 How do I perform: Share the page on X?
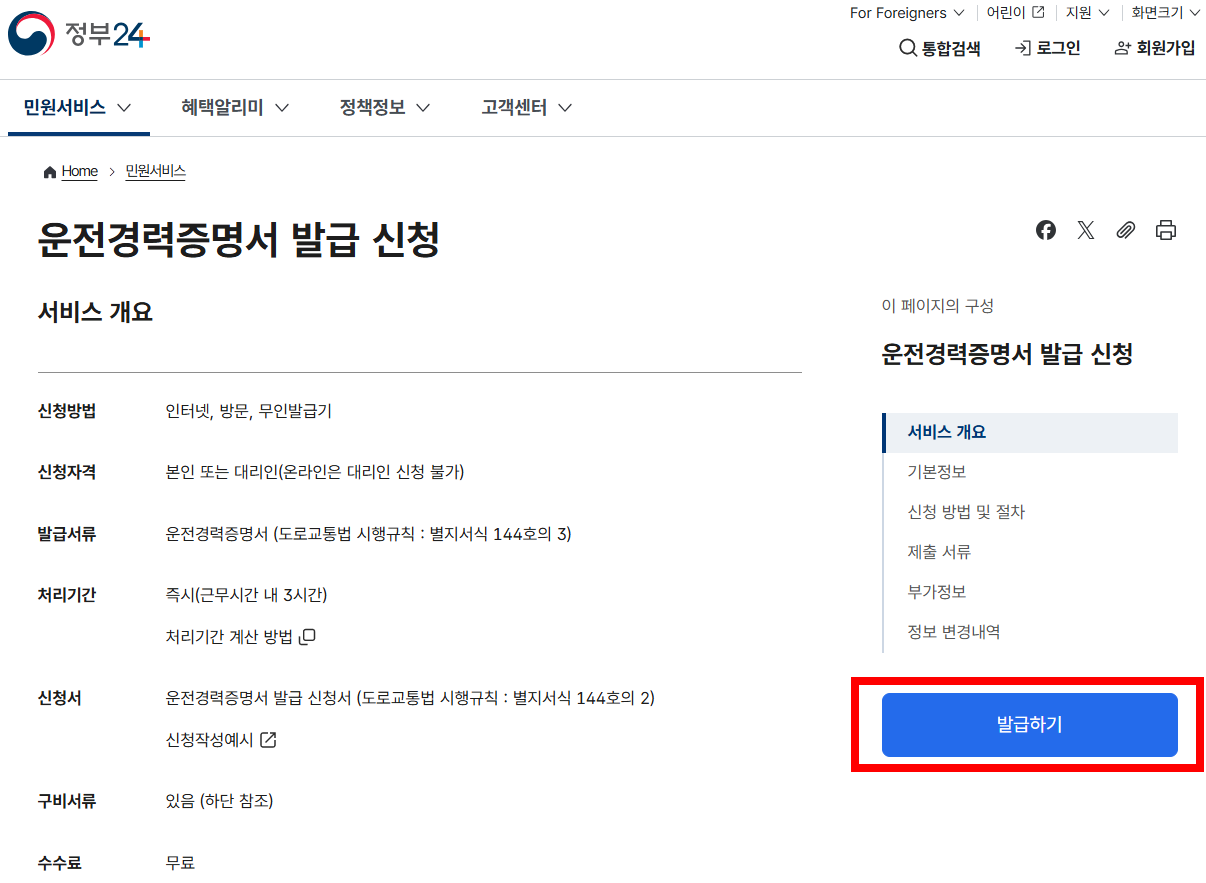pos(1086,230)
